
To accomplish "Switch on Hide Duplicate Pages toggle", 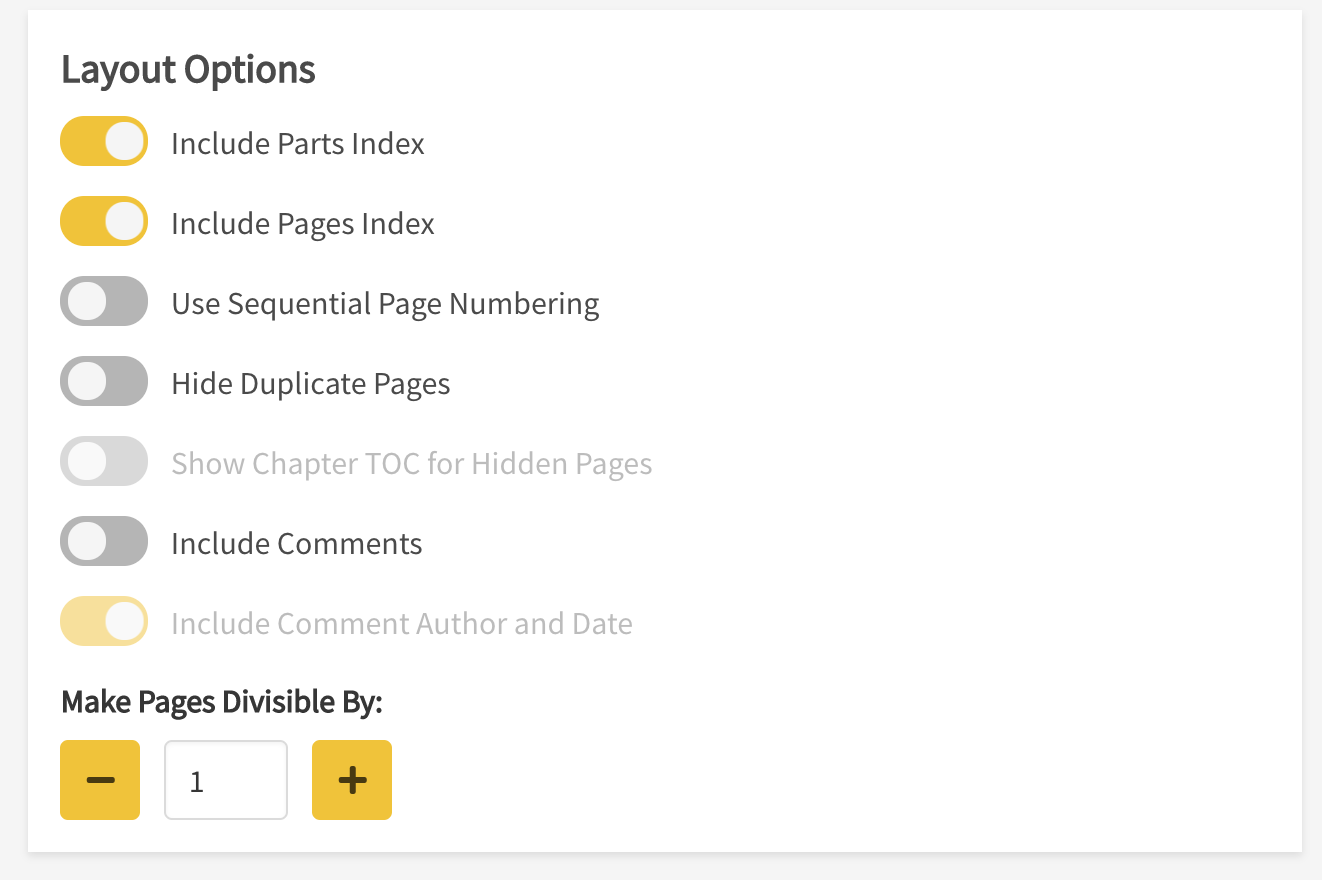I will [x=104, y=381].
